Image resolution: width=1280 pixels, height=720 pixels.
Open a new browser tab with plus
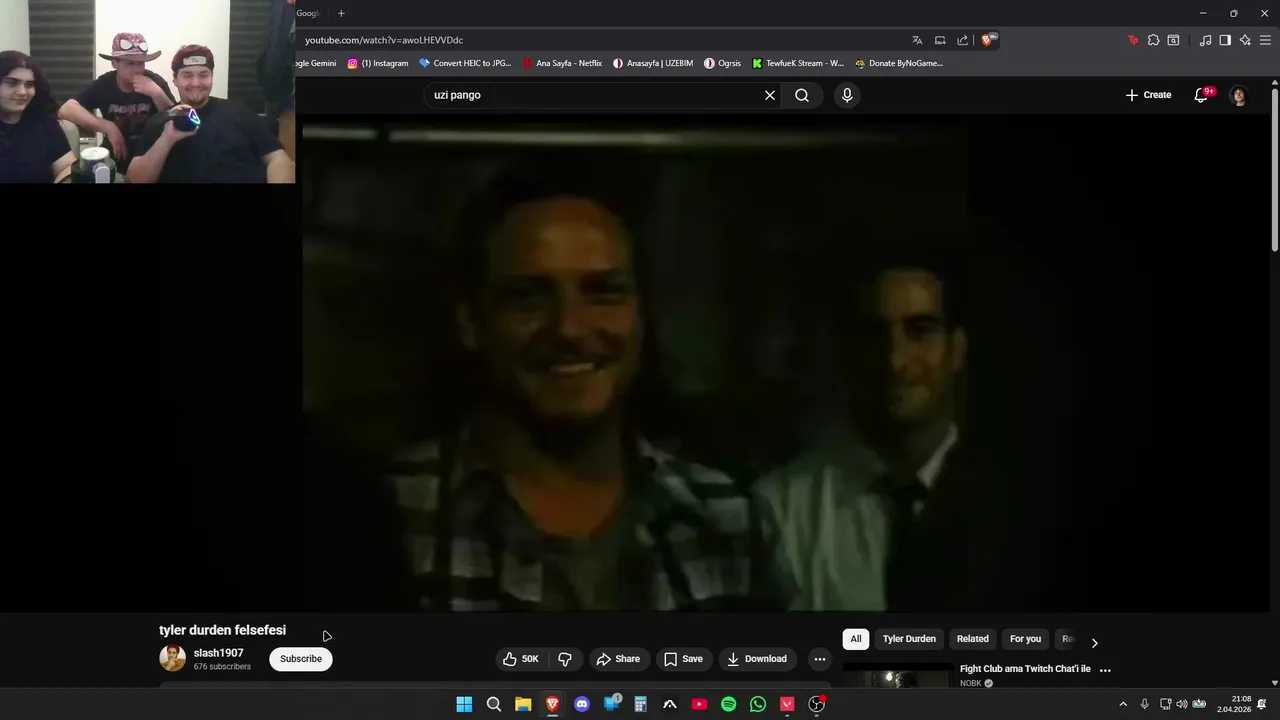point(341,13)
